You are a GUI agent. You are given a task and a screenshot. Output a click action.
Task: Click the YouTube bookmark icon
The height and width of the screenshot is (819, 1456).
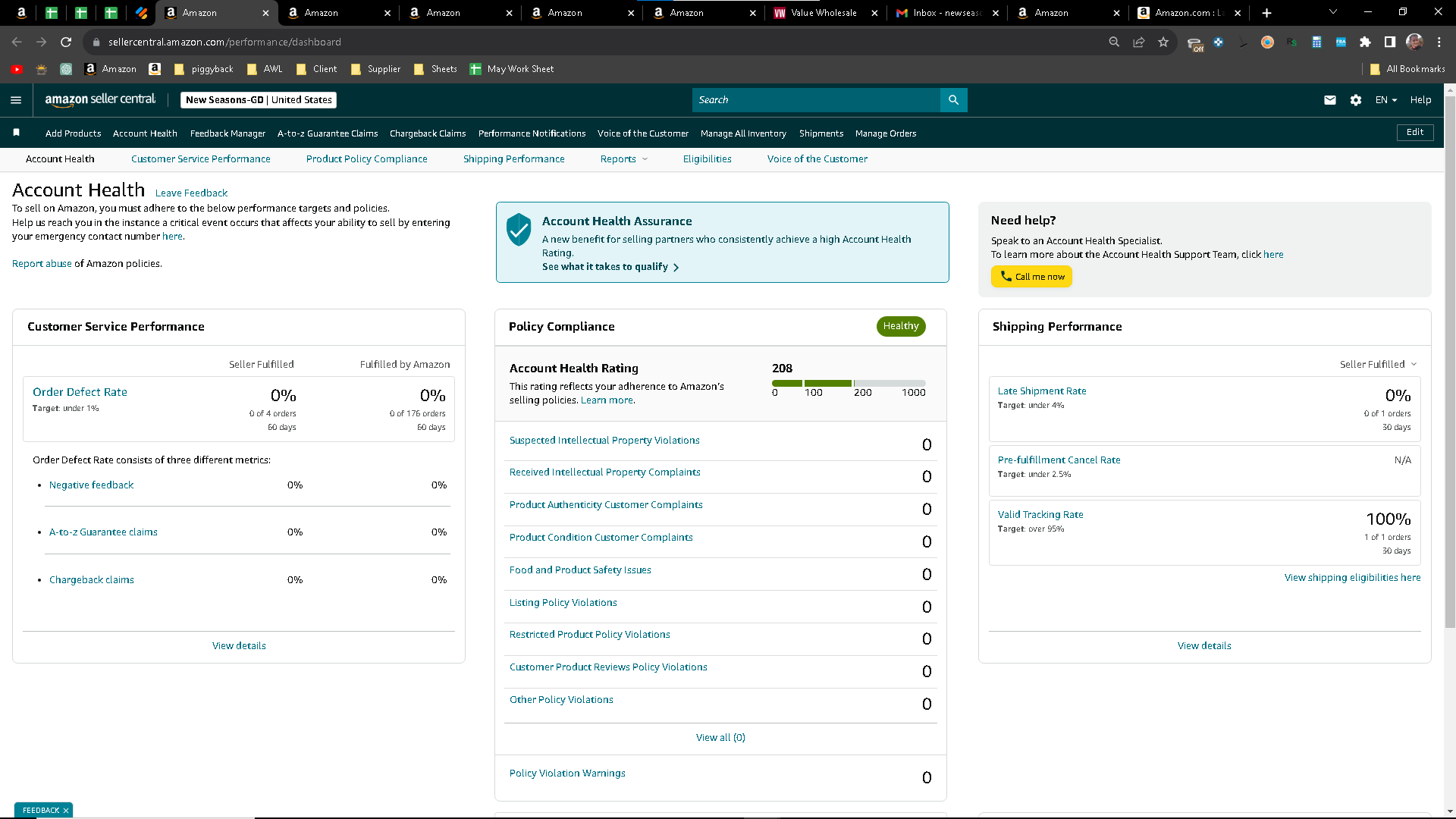coord(17,69)
